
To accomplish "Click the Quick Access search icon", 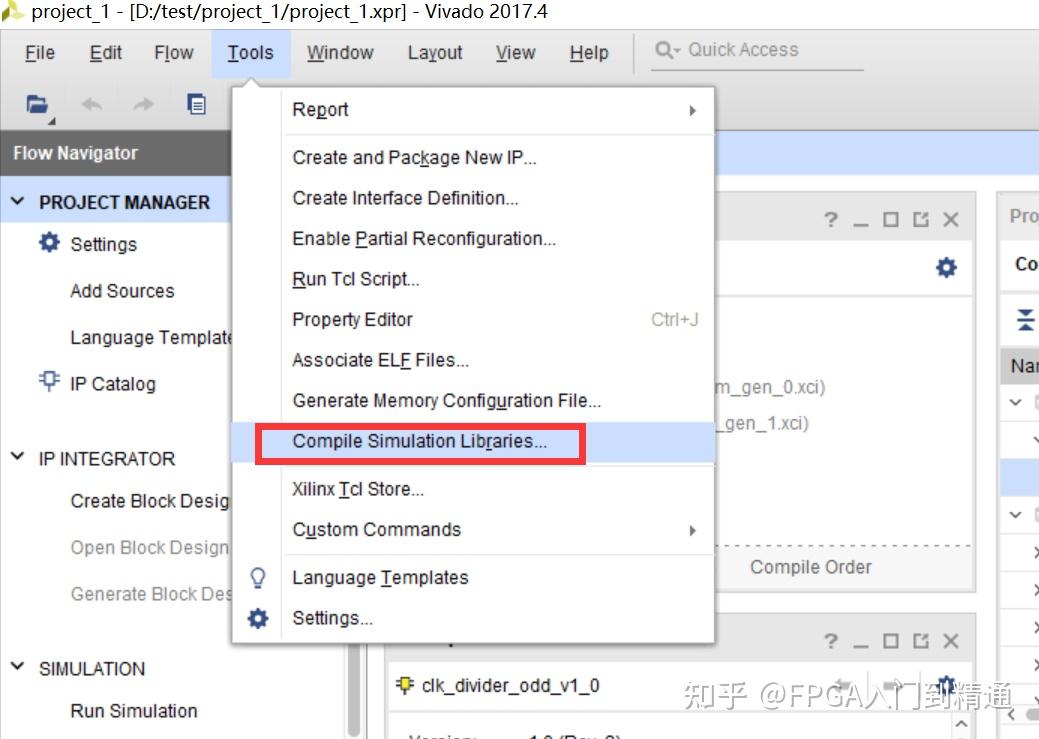I will (667, 50).
